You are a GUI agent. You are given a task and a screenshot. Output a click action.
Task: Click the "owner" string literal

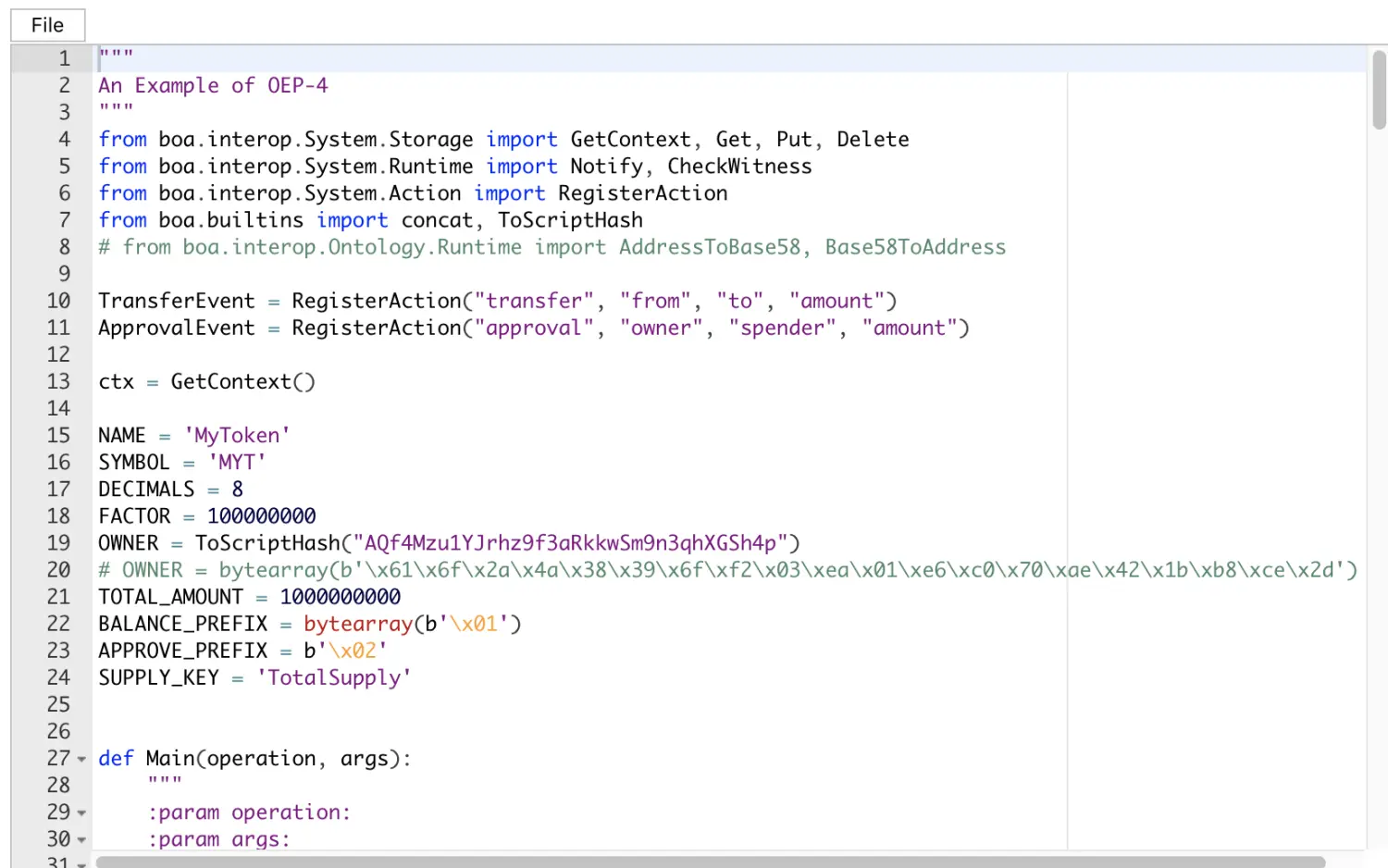[x=661, y=328]
